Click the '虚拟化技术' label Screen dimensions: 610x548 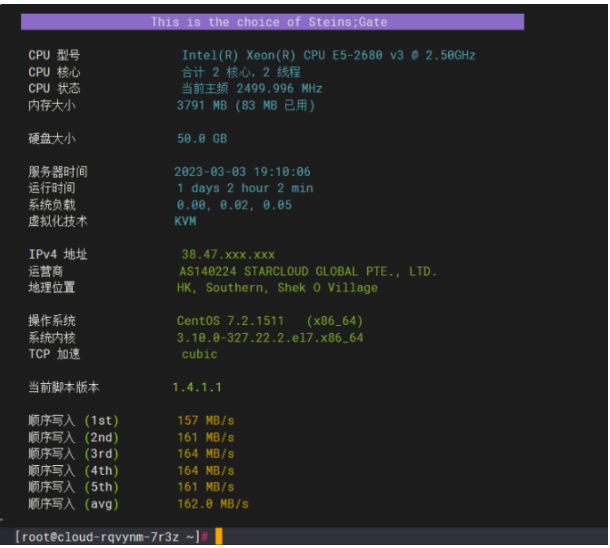(x=58, y=221)
